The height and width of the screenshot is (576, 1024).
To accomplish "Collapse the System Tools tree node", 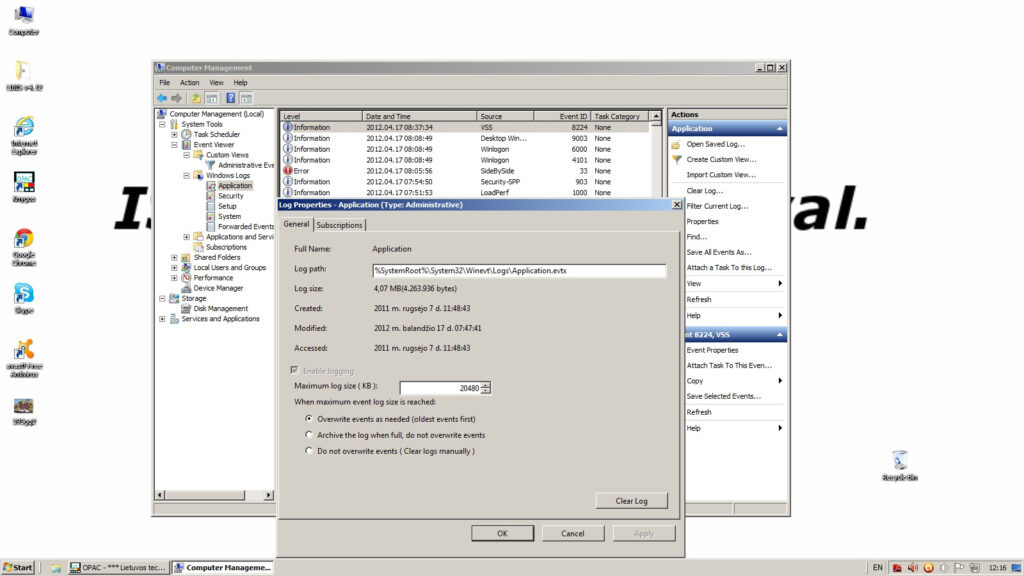I will (162, 124).
